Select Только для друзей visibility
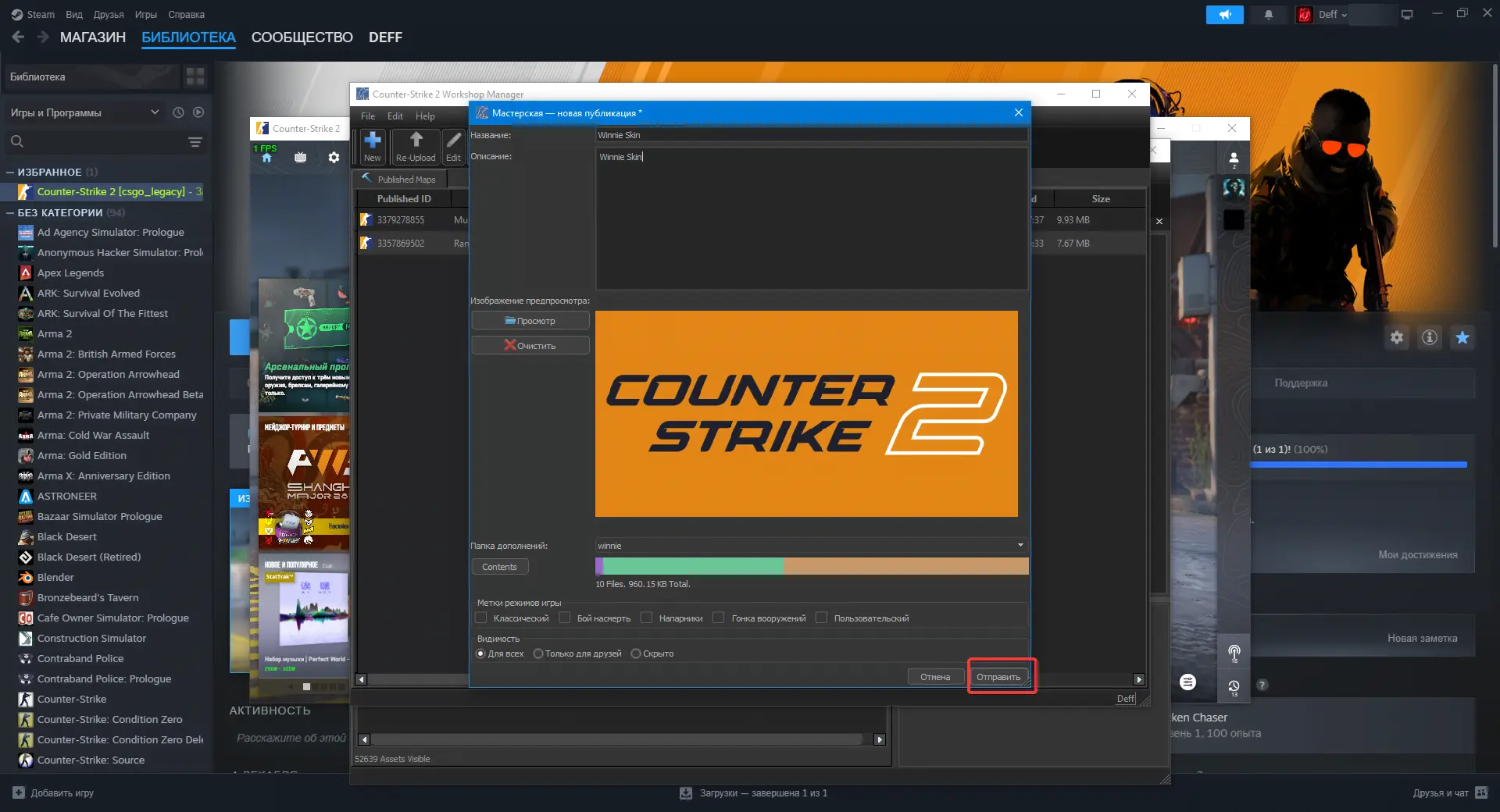The height and width of the screenshot is (812, 1500). (538, 654)
